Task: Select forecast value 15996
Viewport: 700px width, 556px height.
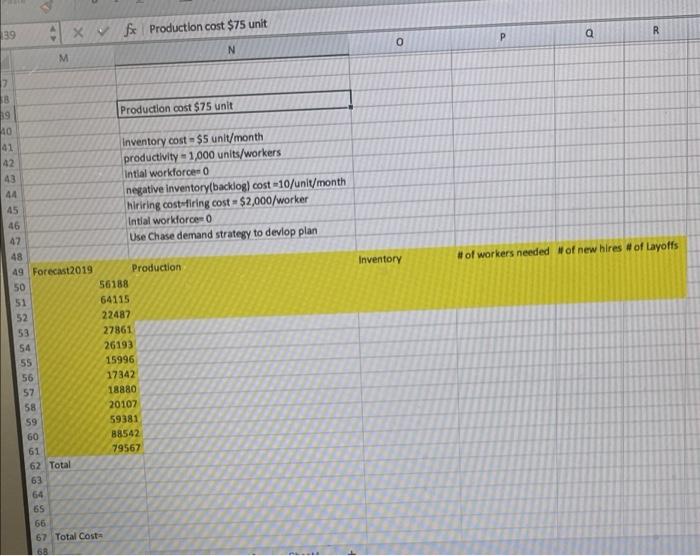Action: tap(120, 359)
